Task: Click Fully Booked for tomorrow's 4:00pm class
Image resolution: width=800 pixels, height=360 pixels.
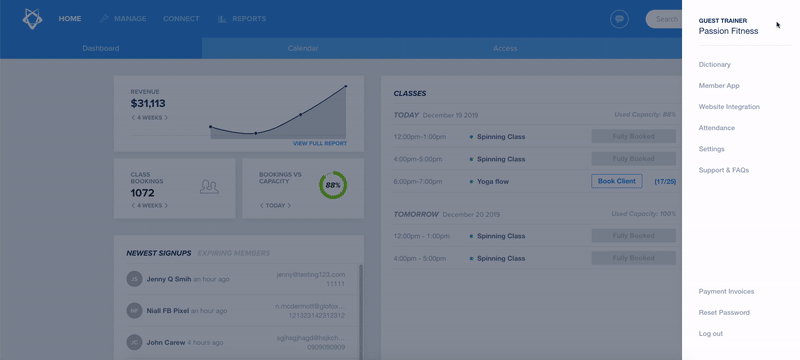Action: pyautogui.click(x=634, y=258)
